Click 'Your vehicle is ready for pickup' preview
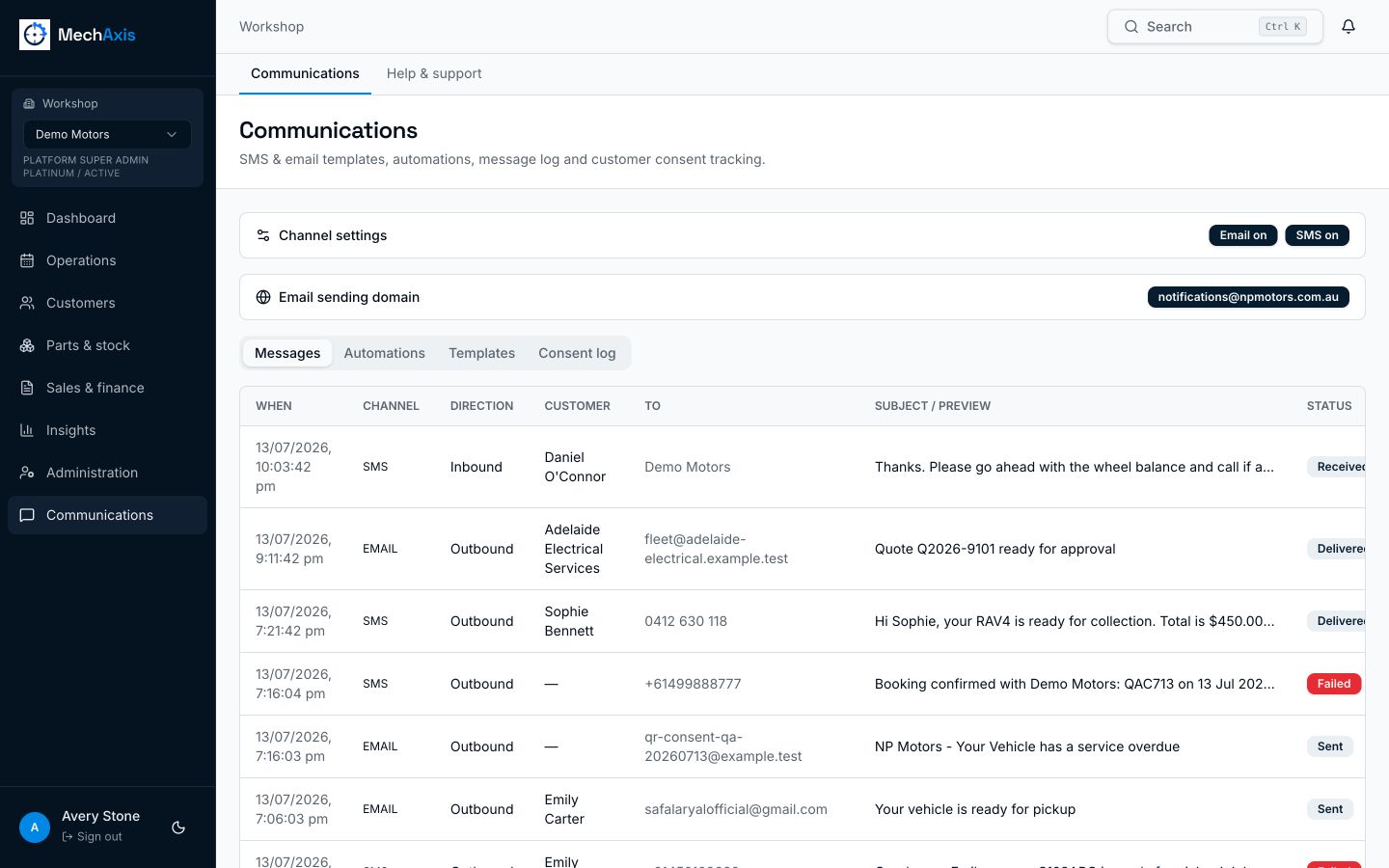This screenshot has width=1389, height=868. pos(975,809)
